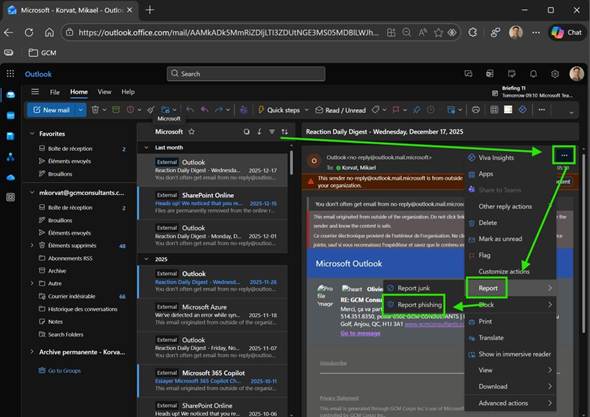Click the Print icon in the ribbon
This screenshot has height=417, width=590.
tap(476, 110)
